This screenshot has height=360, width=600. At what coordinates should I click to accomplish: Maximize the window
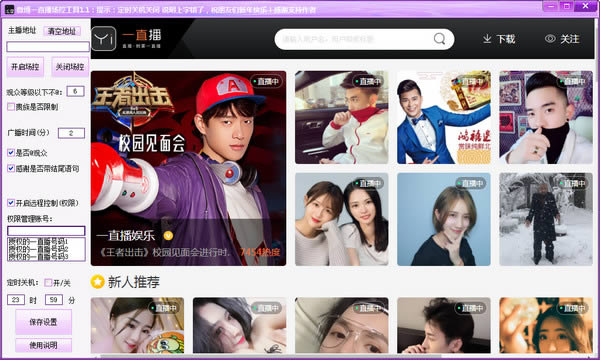tap(567, 6)
